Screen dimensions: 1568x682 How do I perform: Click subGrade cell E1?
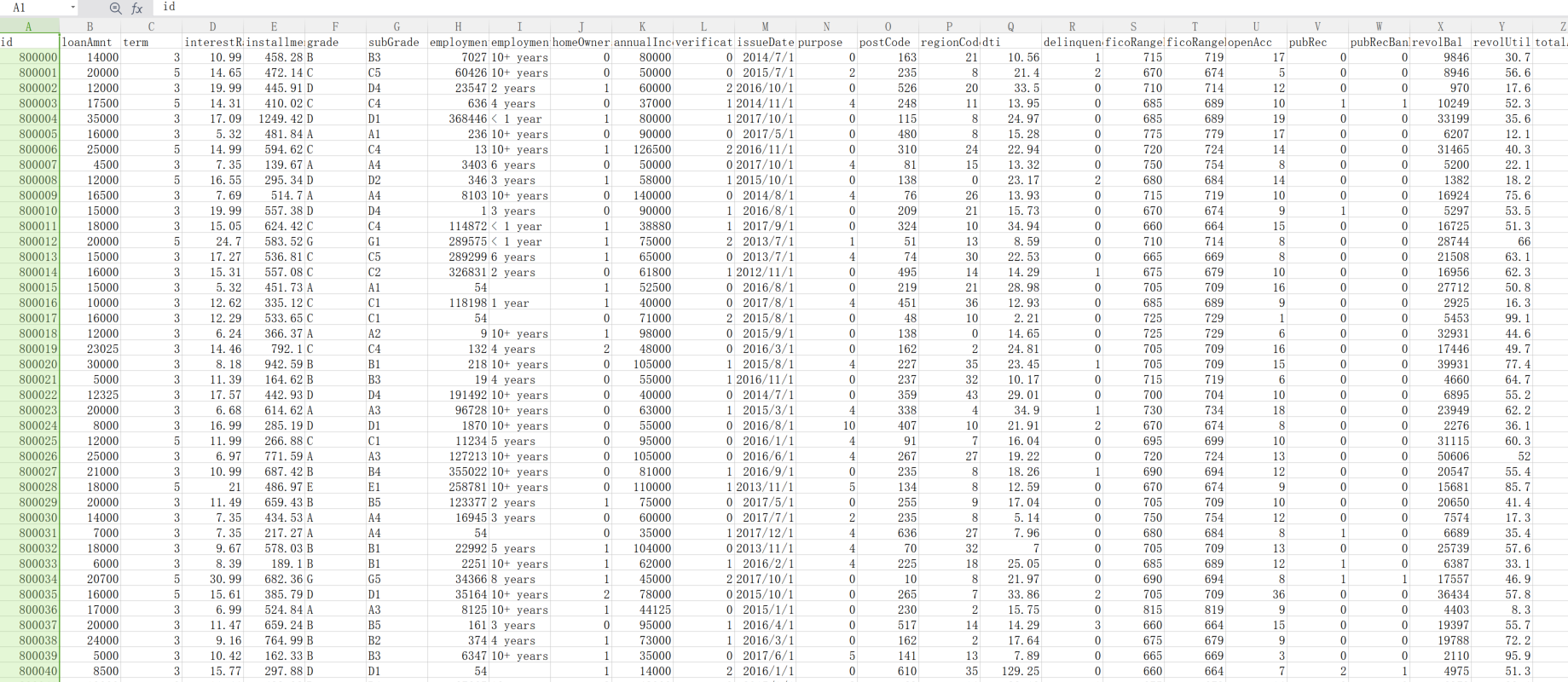(396, 487)
